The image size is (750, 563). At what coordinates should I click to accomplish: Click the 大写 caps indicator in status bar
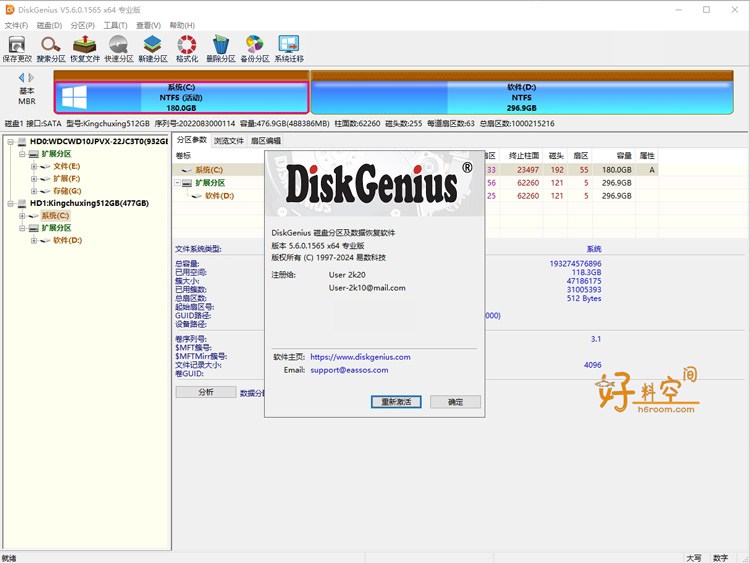[694, 558]
